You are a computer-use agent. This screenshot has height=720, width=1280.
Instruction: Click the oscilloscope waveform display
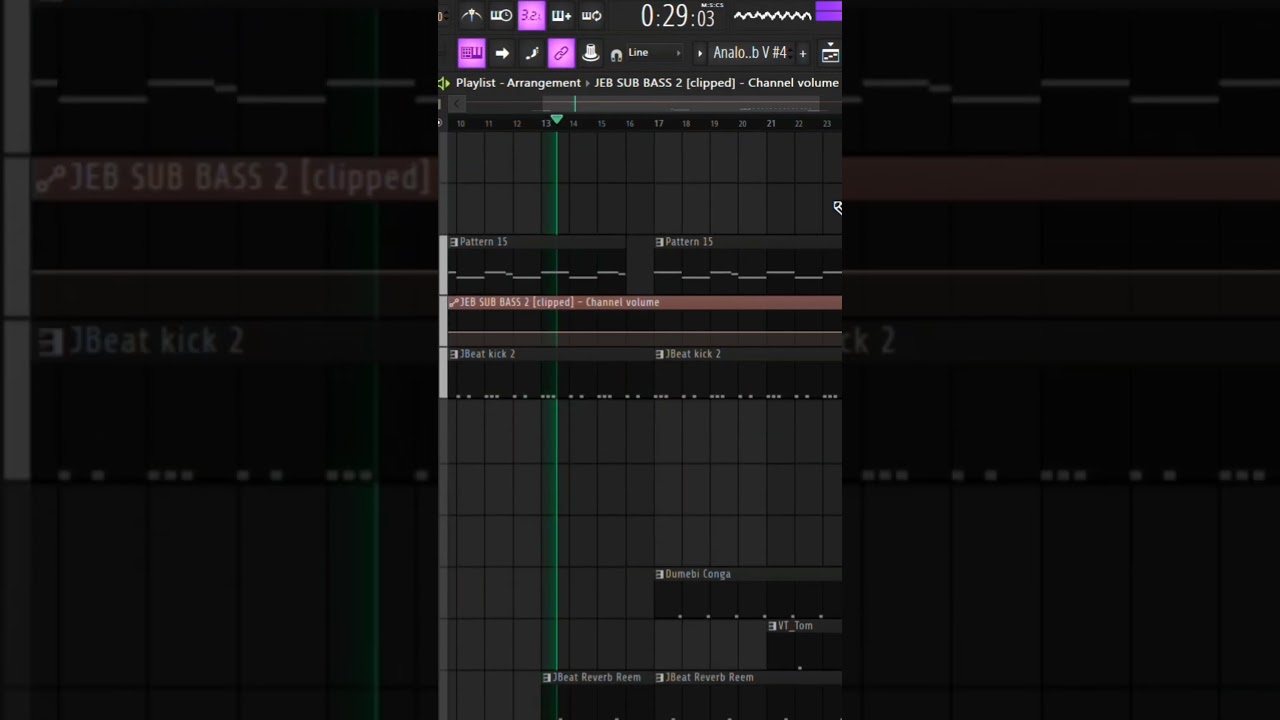point(772,15)
